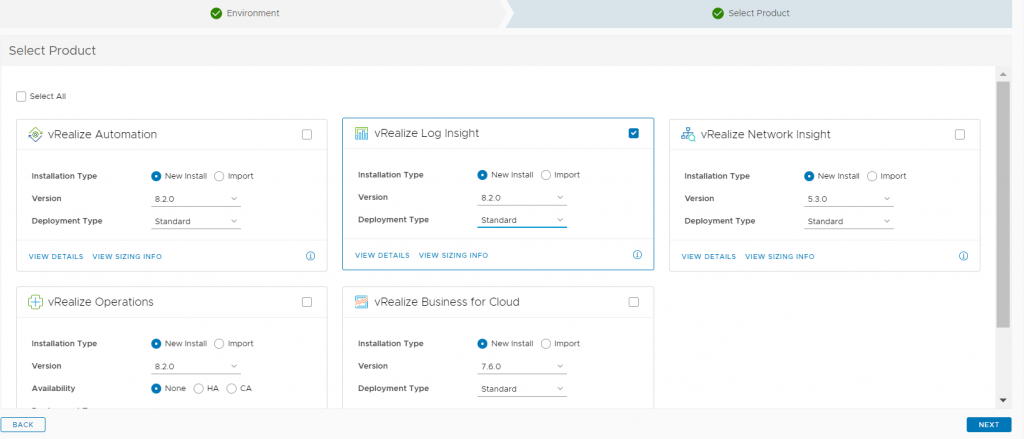
Task: Go to the Select Product wizard step
Action: pyautogui.click(x=759, y=13)
